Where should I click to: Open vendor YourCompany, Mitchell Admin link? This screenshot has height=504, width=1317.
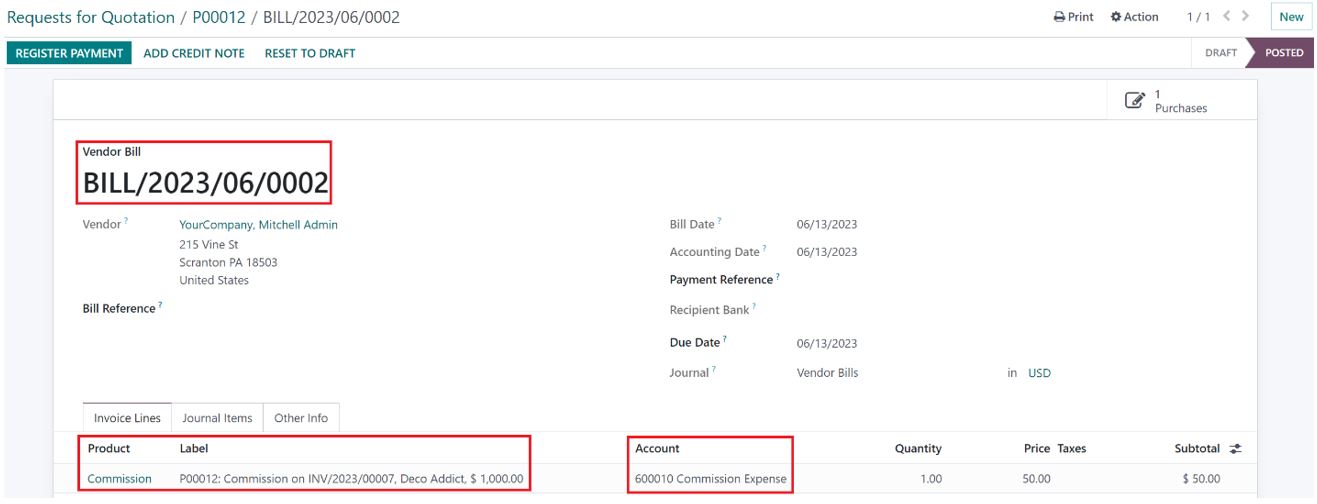[258, 225]
